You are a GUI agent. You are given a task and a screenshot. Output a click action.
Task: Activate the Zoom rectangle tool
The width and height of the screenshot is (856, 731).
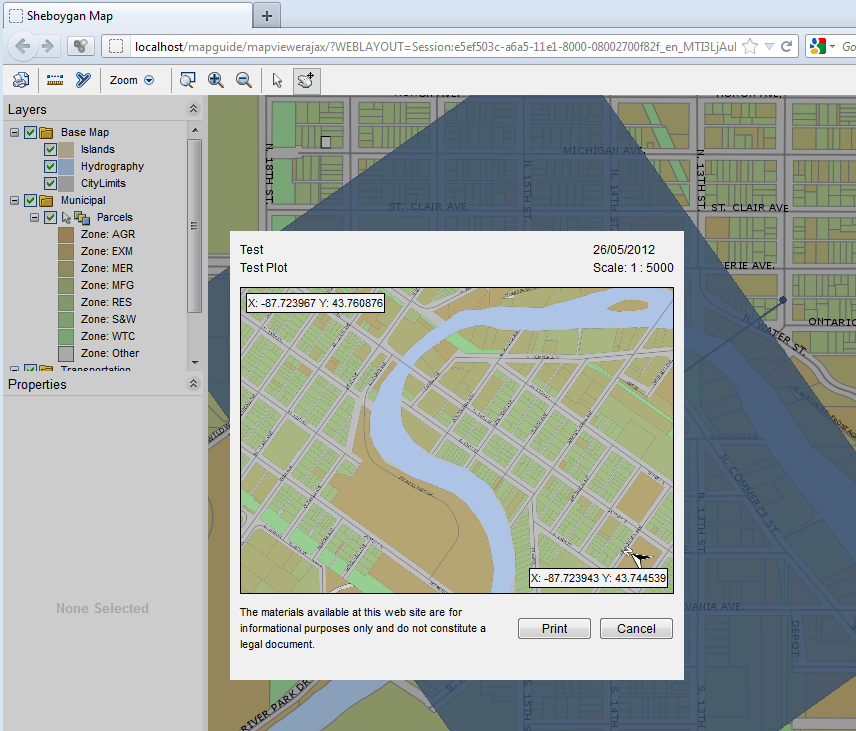pyautogui.click(x=187, y=80)
